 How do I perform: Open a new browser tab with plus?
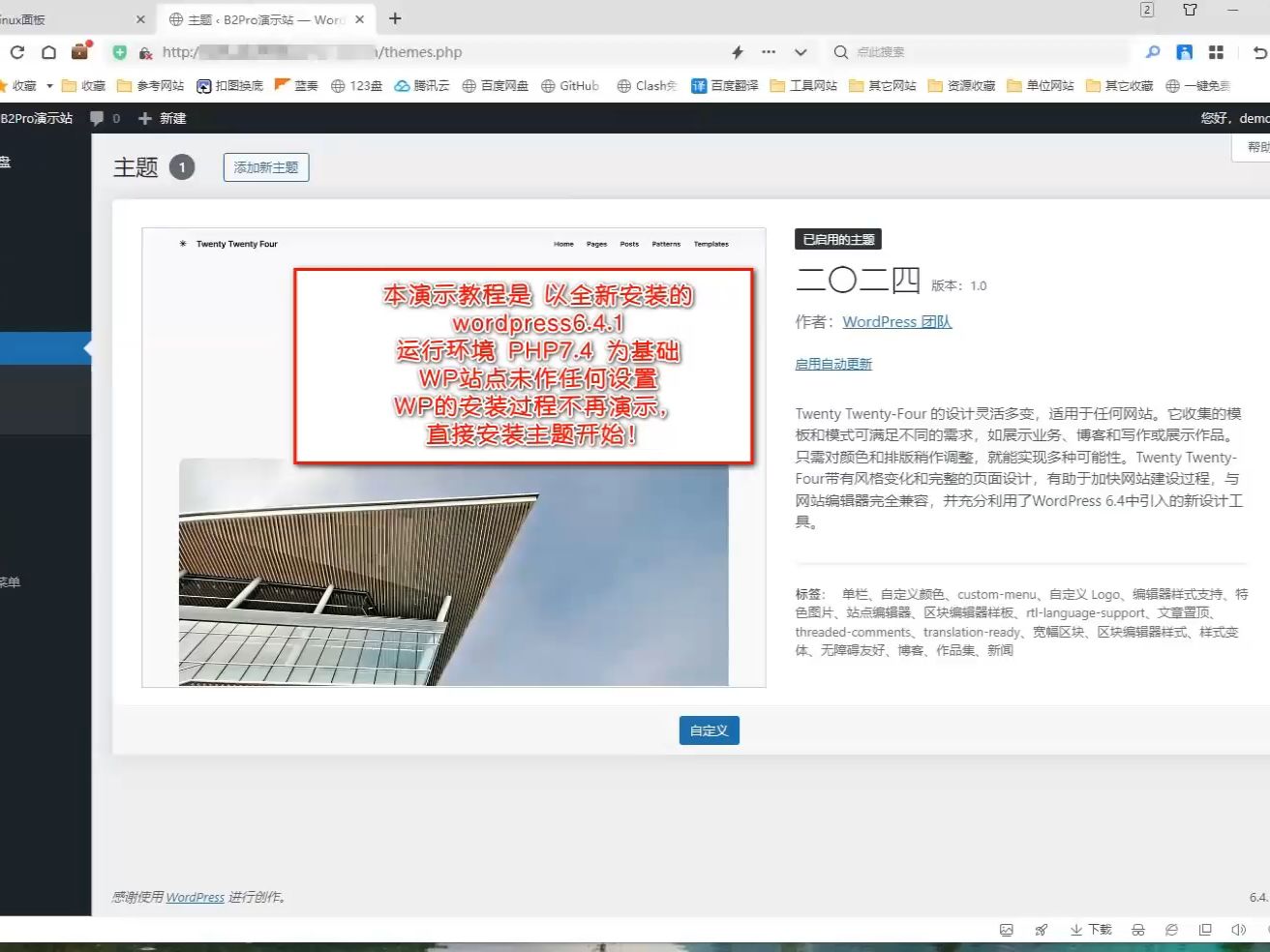click(395, 18)
